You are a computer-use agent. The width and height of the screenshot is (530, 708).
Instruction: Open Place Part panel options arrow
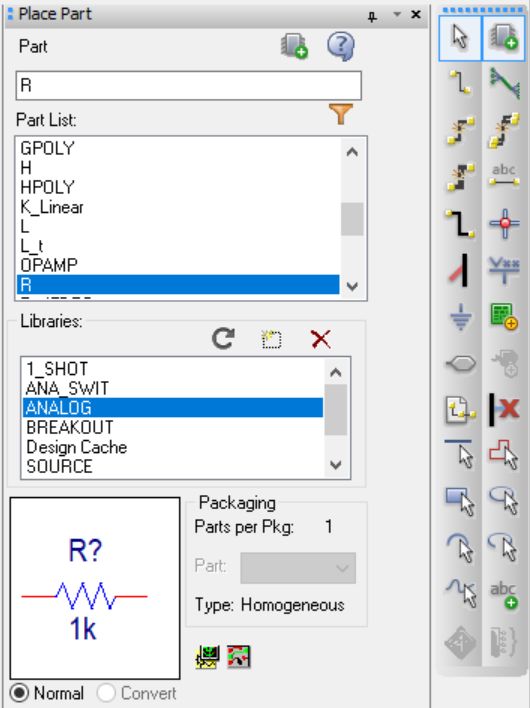click(397, 14)
